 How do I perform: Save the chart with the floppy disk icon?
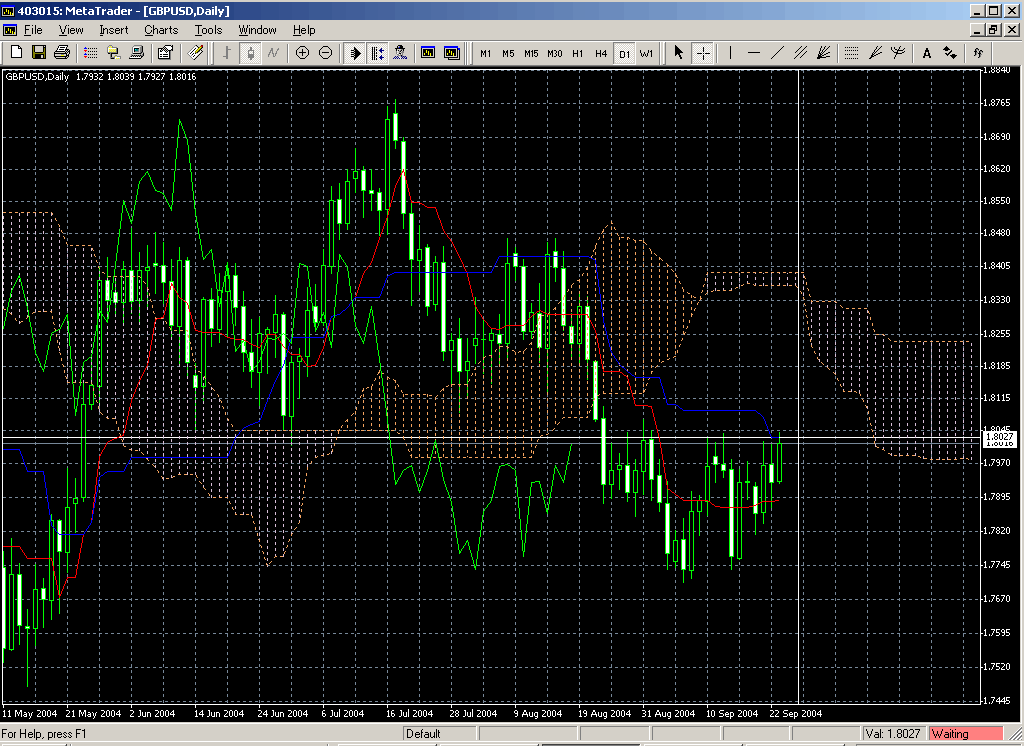(x=39, y=53)
